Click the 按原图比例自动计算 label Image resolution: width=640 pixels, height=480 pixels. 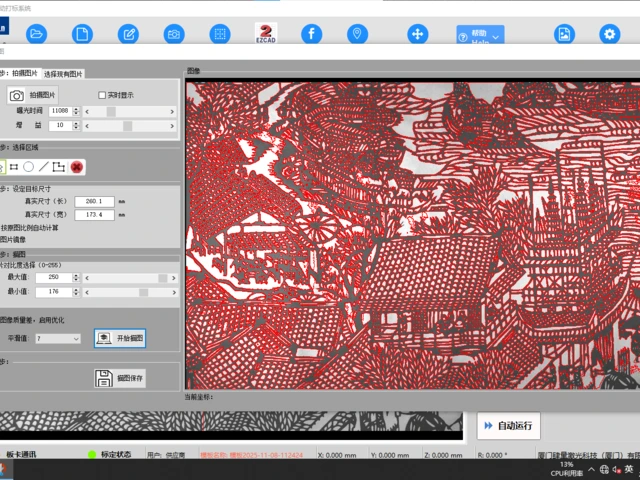click(x=29, y=228)
